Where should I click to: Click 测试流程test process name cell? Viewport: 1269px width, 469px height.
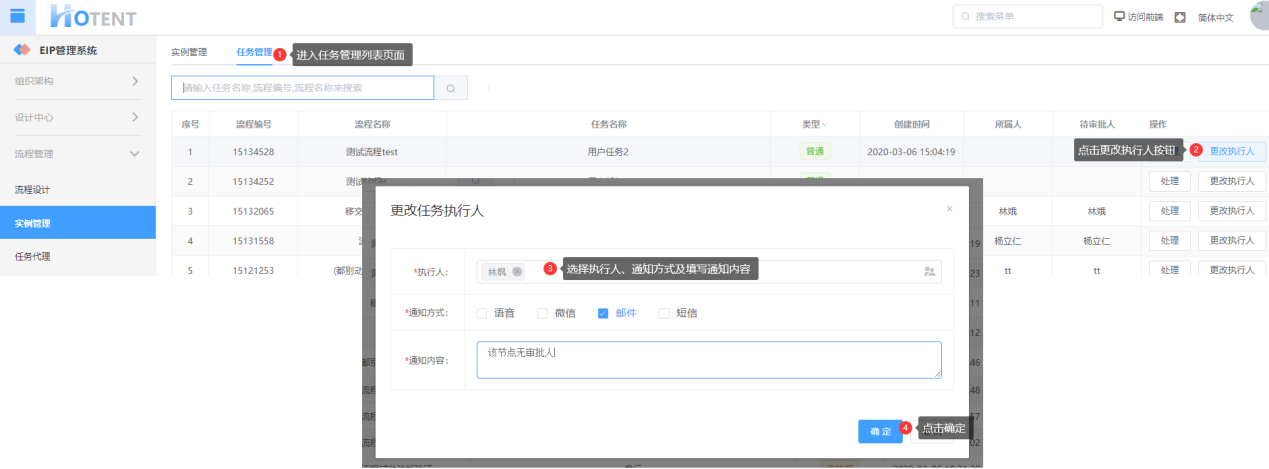click(x=372, y=152)
